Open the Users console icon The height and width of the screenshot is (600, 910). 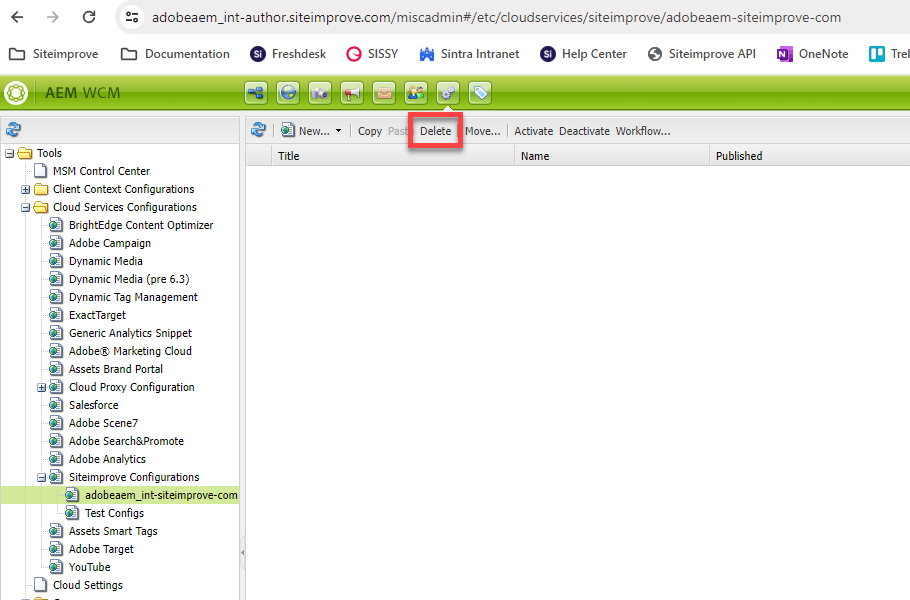[415, 92]
